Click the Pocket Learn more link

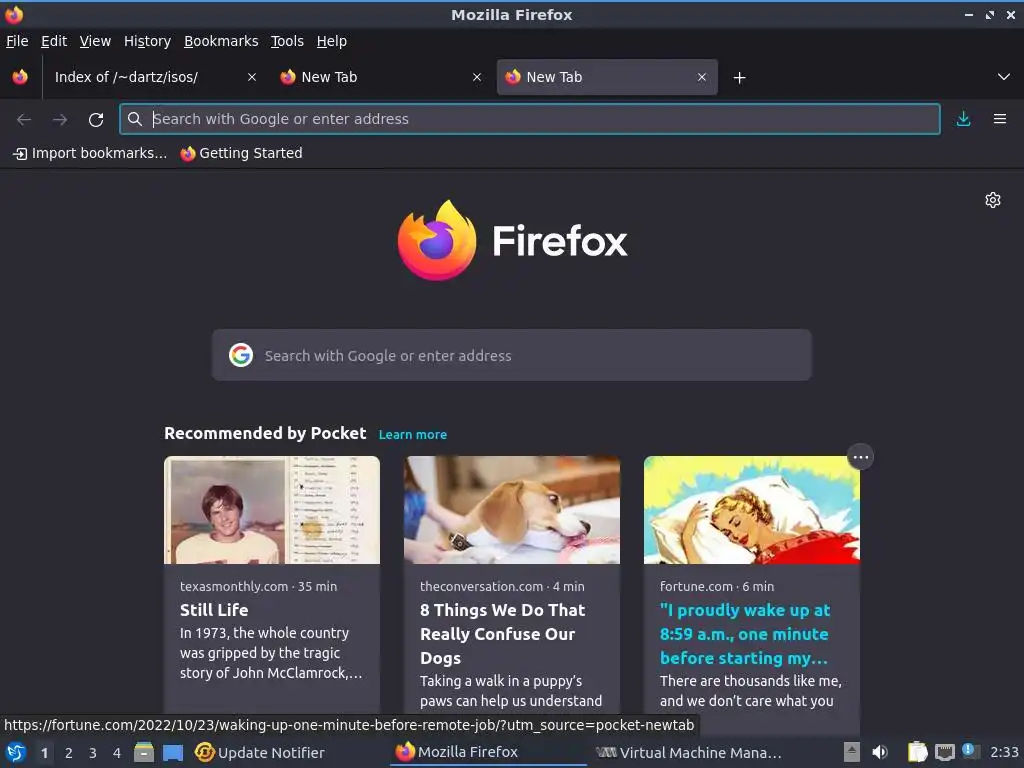[x=413, y=435]
